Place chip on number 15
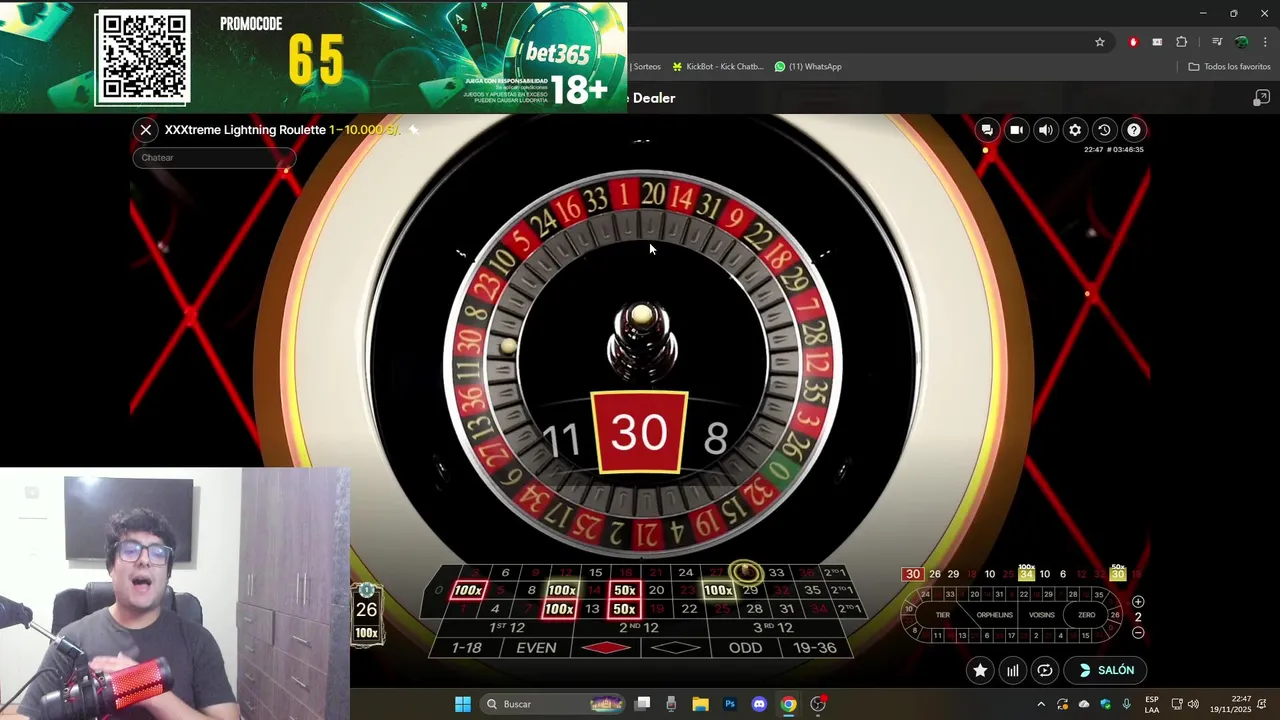Viewport: 1280px width, 720px height. point(596,573)
